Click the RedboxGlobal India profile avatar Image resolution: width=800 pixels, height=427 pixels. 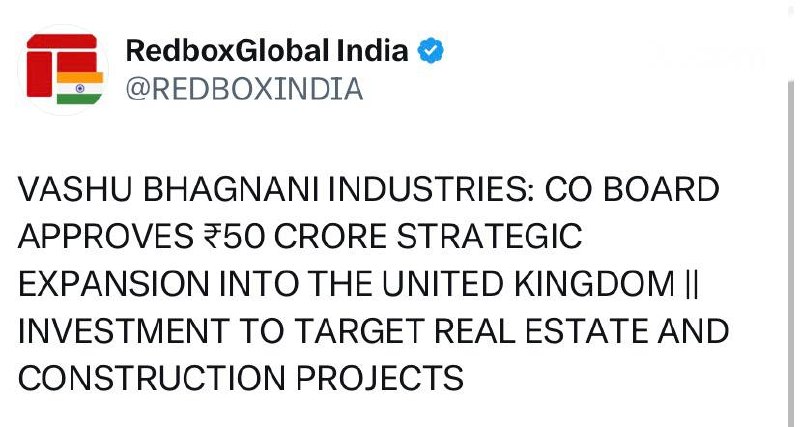(x=62, y=69)
